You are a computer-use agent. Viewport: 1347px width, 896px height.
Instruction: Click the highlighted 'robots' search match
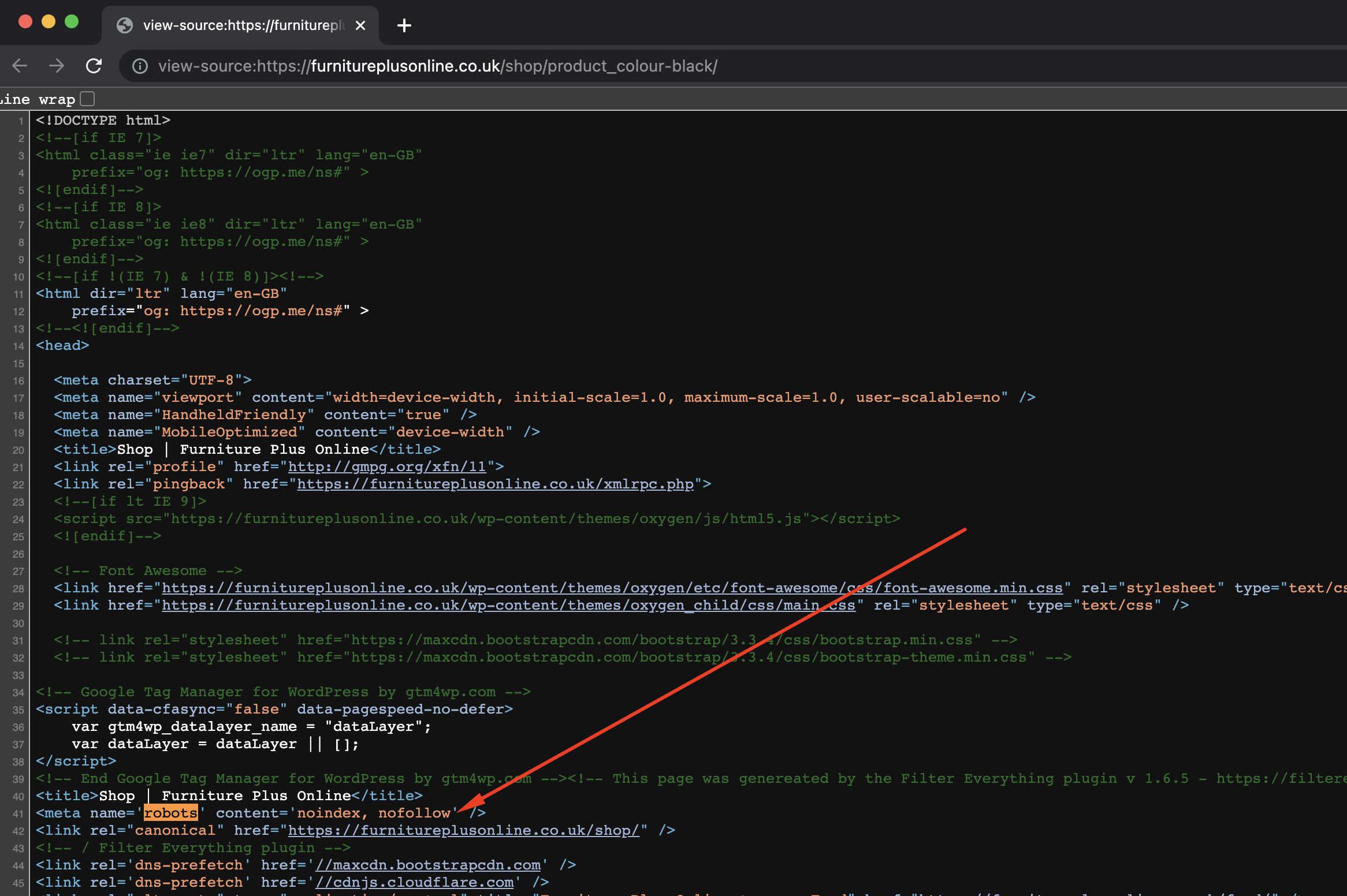[170, 813]
